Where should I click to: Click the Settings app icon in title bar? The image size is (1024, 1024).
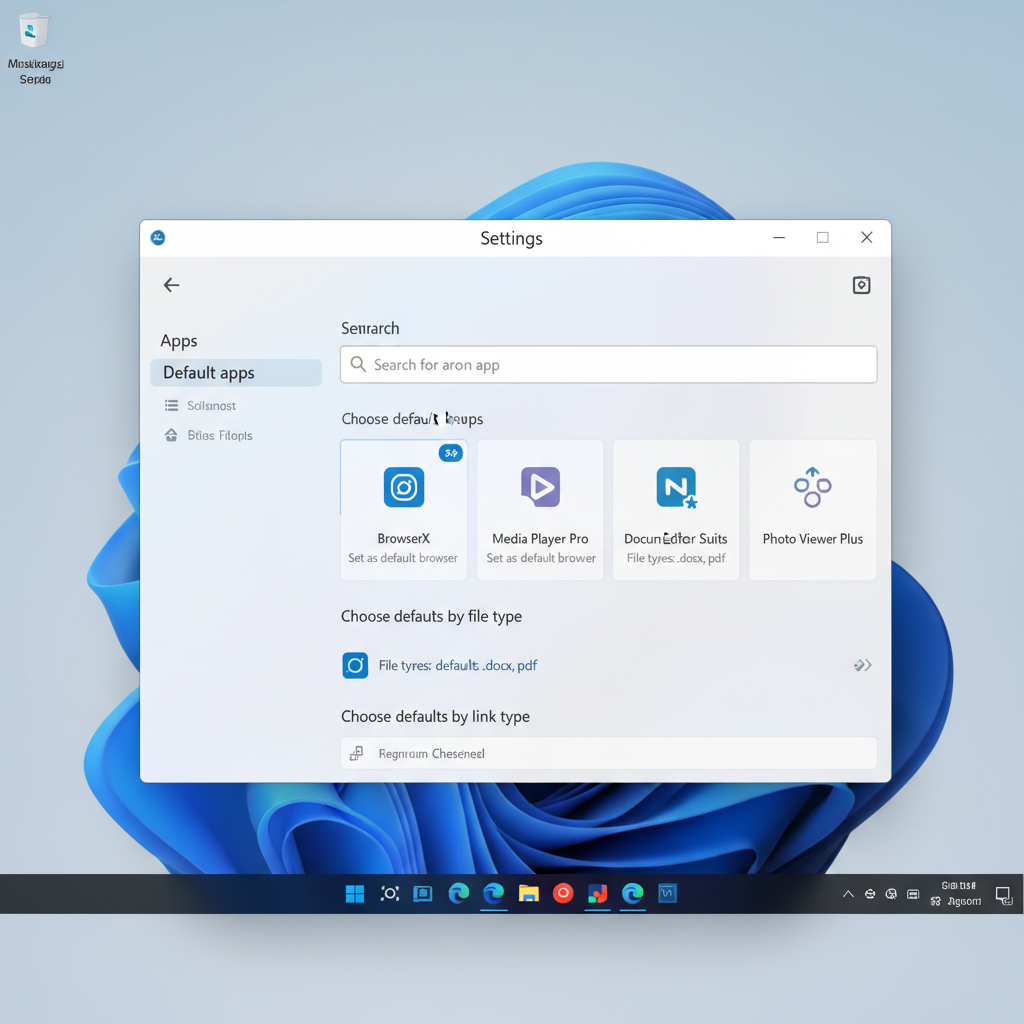click(158, 238)
